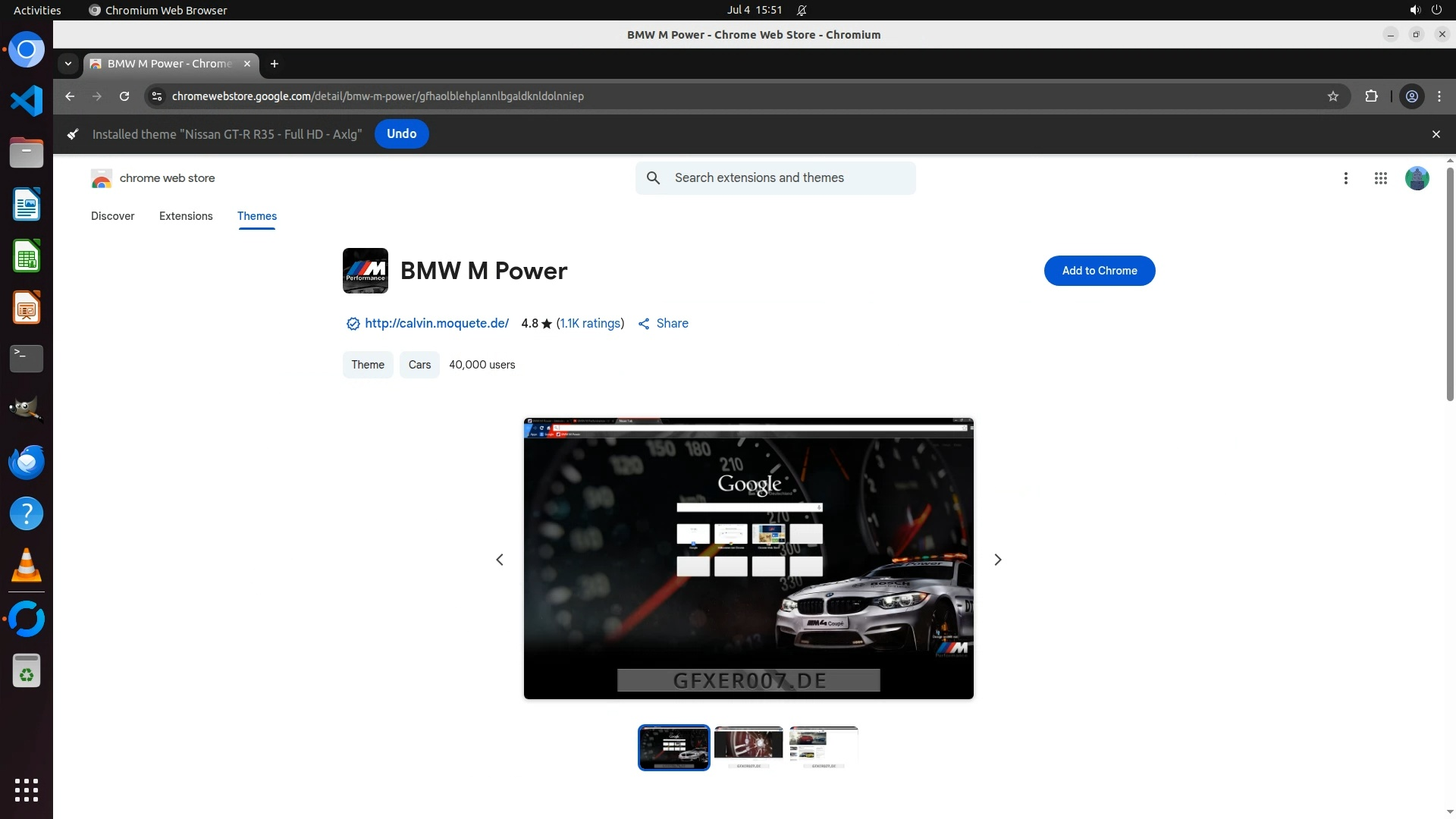Open the calvin.moquete.de developer link
Viewport: 1456px width, 819px height.
436,323
